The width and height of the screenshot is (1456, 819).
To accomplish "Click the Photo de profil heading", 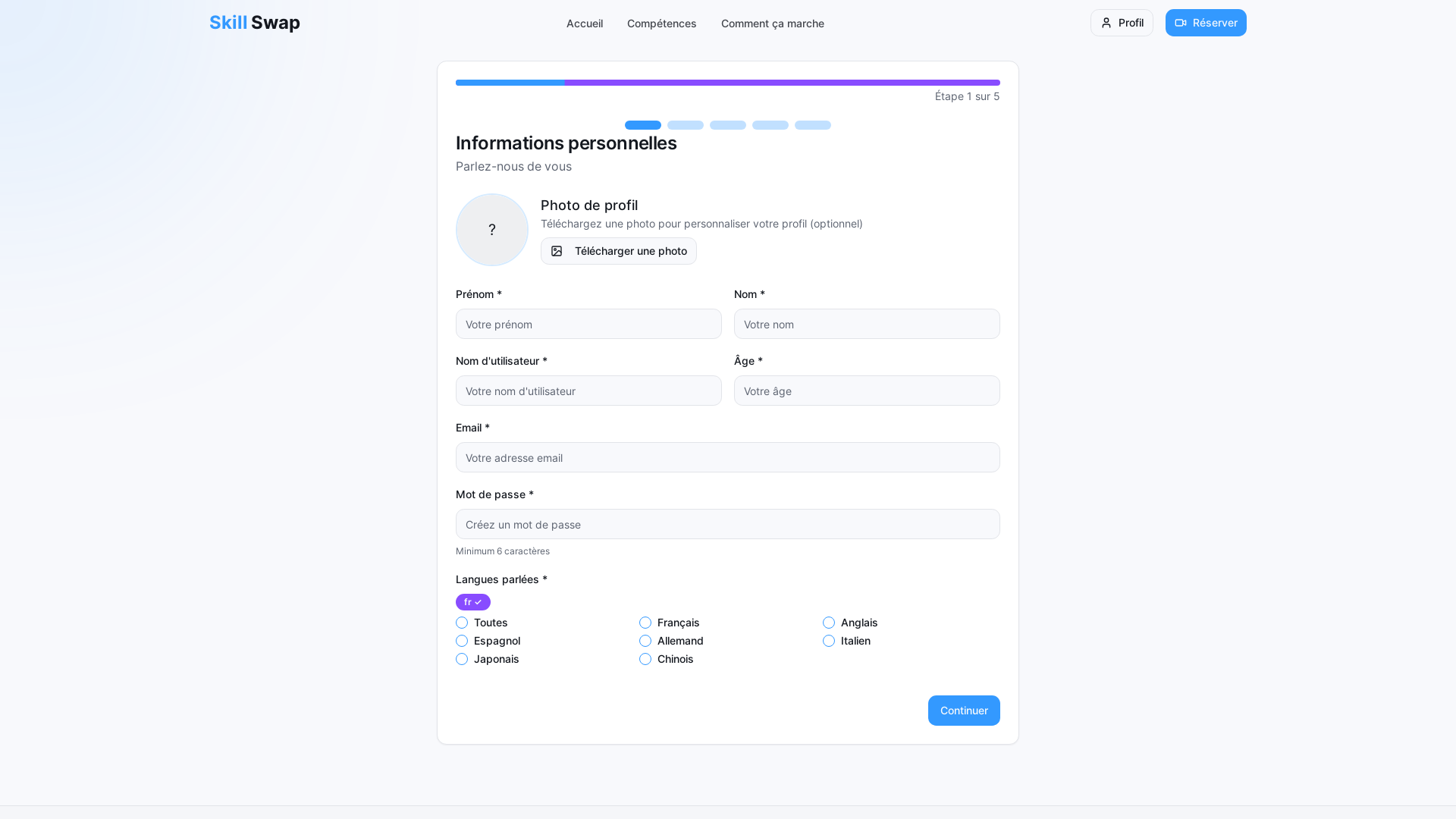I will coord(589,206).
